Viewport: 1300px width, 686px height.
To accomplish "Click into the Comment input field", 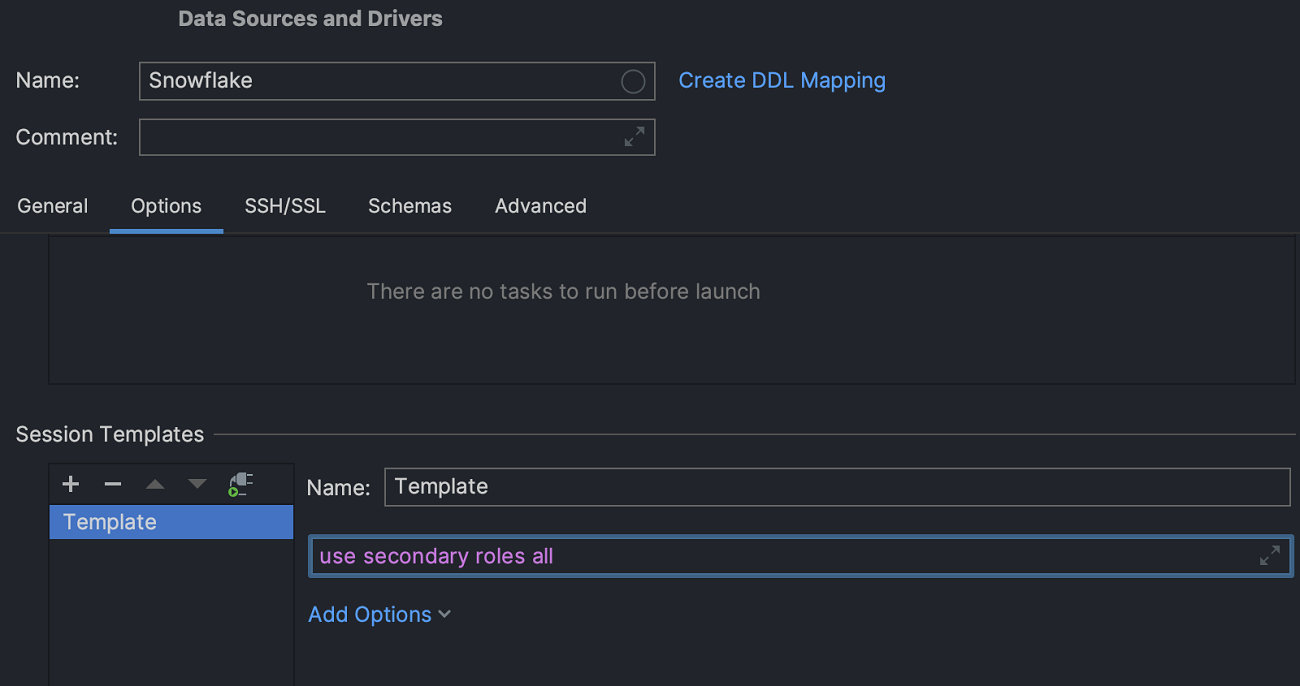I will [x=380, y=138].
